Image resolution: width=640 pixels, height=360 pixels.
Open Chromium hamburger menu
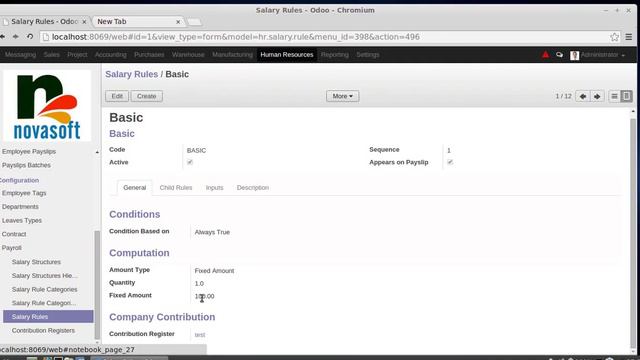629,37
